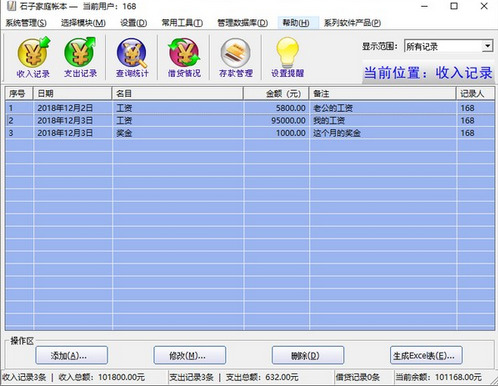The image size is (498, 387).
Task: Expand the 显示范围 dropdown arrow
Action: click(488, 46)
